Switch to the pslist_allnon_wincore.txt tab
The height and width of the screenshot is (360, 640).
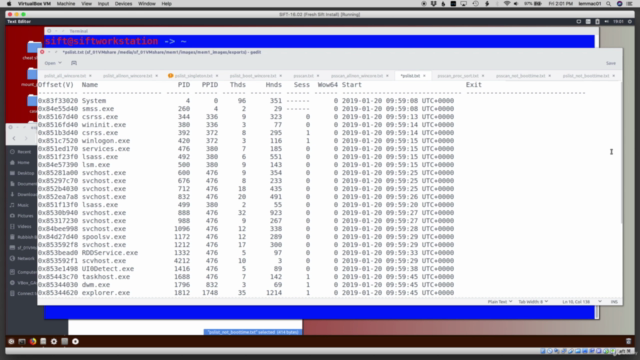tap(127, 76)
